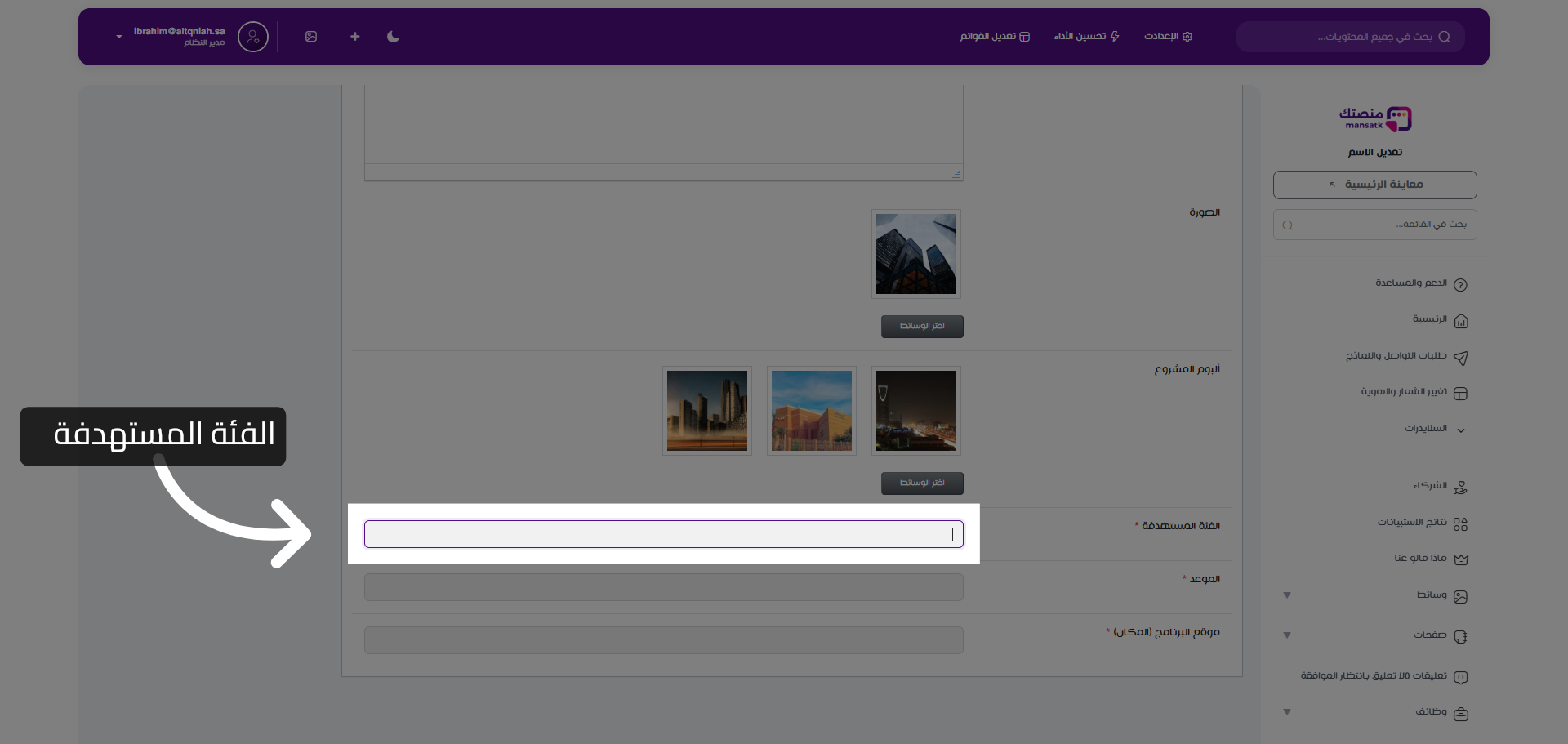Image resolution: width=1568 pixels, height=744 pixels.
Task: Open تحسين الأداء menu item
Action: pos(1086,37)
